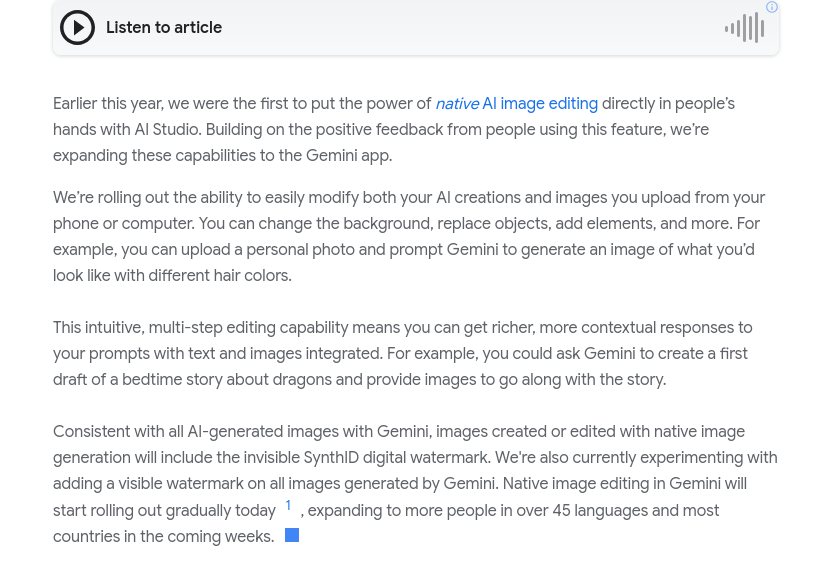Play the article audio
Screen dimensions: 832x586
[77, 28]
